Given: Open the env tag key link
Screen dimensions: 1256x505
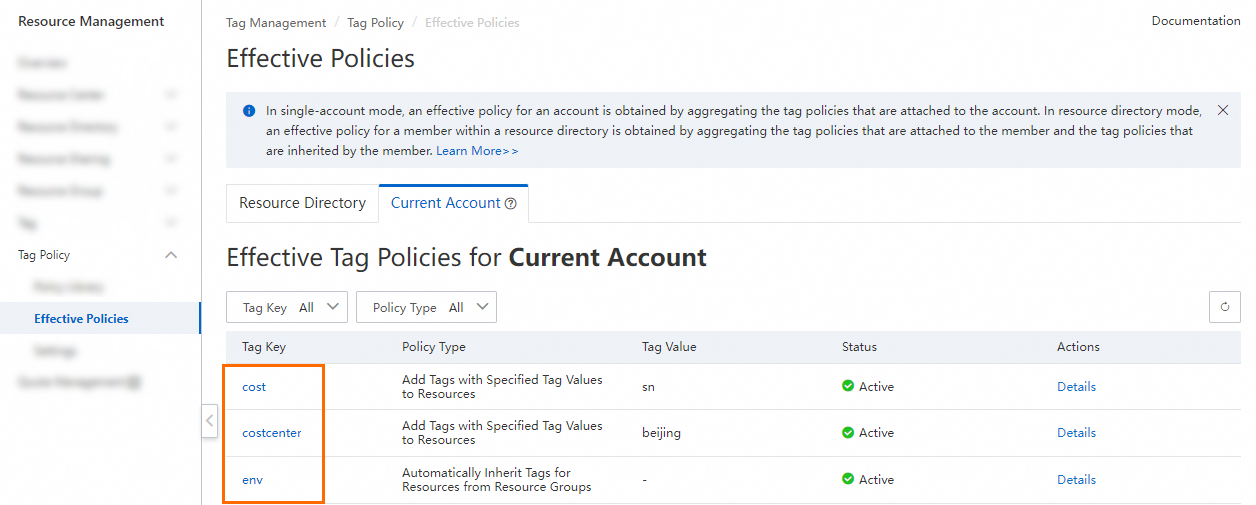Looking at the screenshot, I should click(x=252, y=480).
